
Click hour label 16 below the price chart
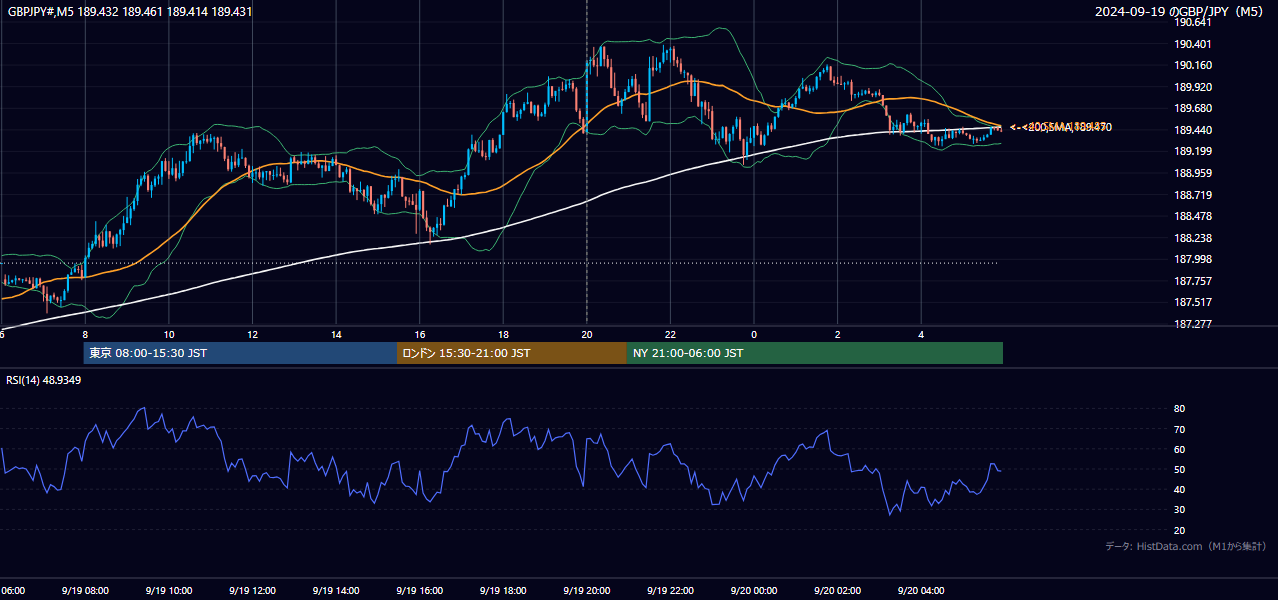[420, 334]
